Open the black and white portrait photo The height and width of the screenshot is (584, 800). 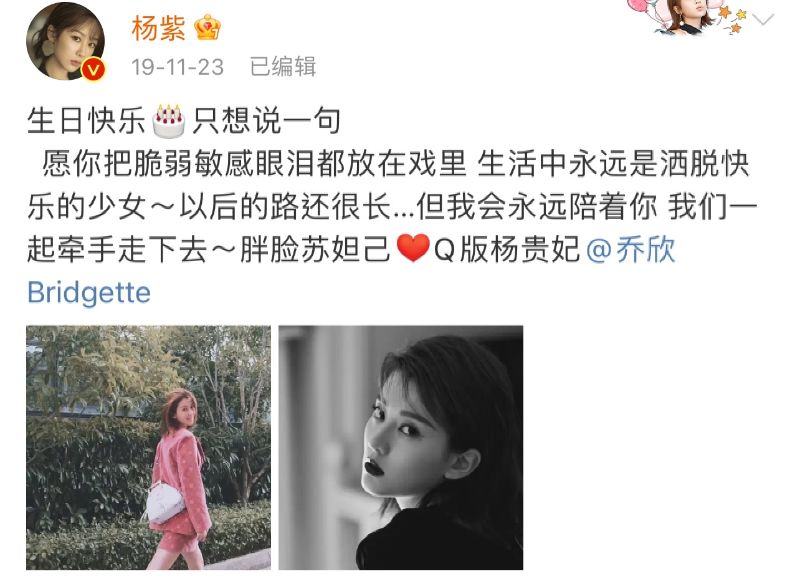tap(401, 447)
